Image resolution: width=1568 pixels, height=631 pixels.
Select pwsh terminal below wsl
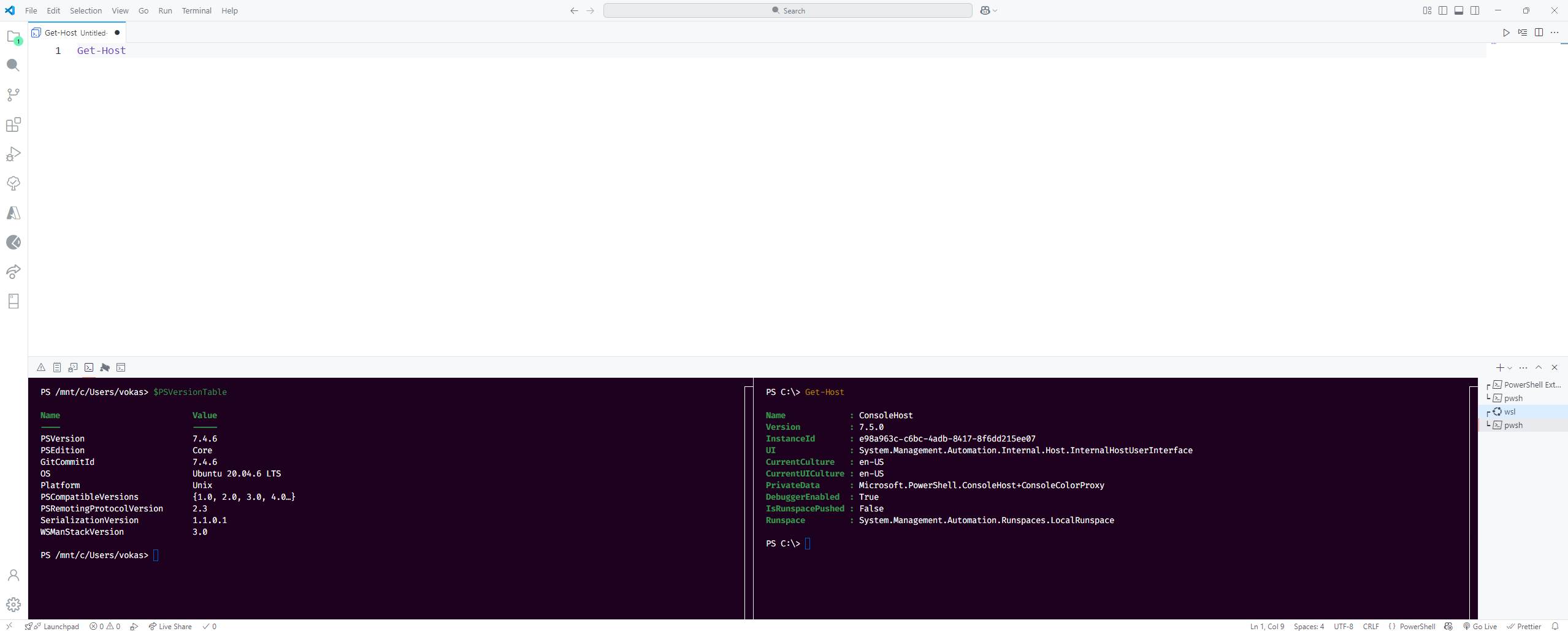pyautogui.click(x=1523, y=425)
